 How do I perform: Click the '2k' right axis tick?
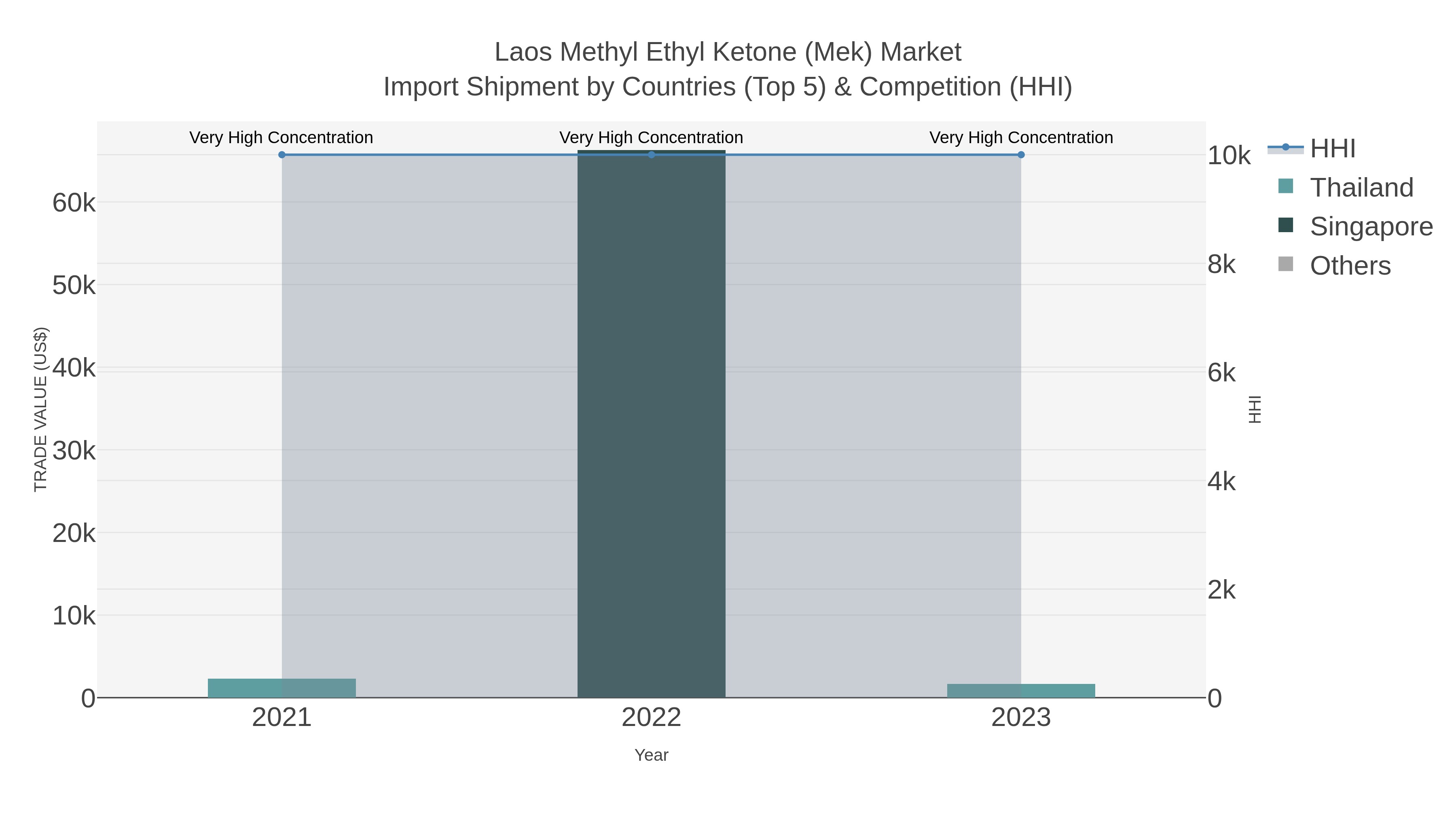point(1221,590)
